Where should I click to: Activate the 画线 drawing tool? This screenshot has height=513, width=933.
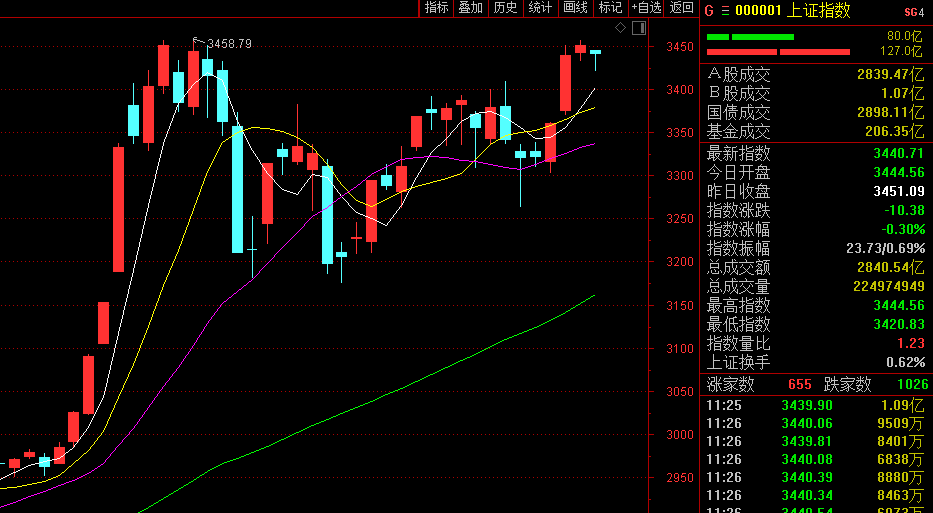575,8
